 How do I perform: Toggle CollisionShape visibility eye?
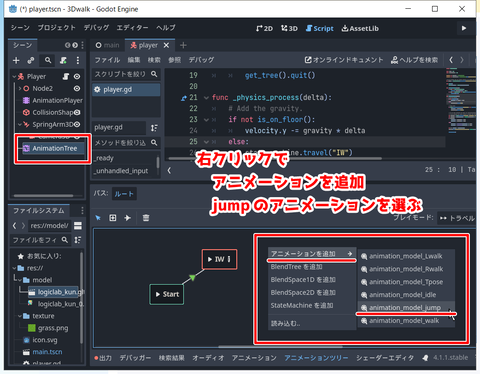pos(77,112)
